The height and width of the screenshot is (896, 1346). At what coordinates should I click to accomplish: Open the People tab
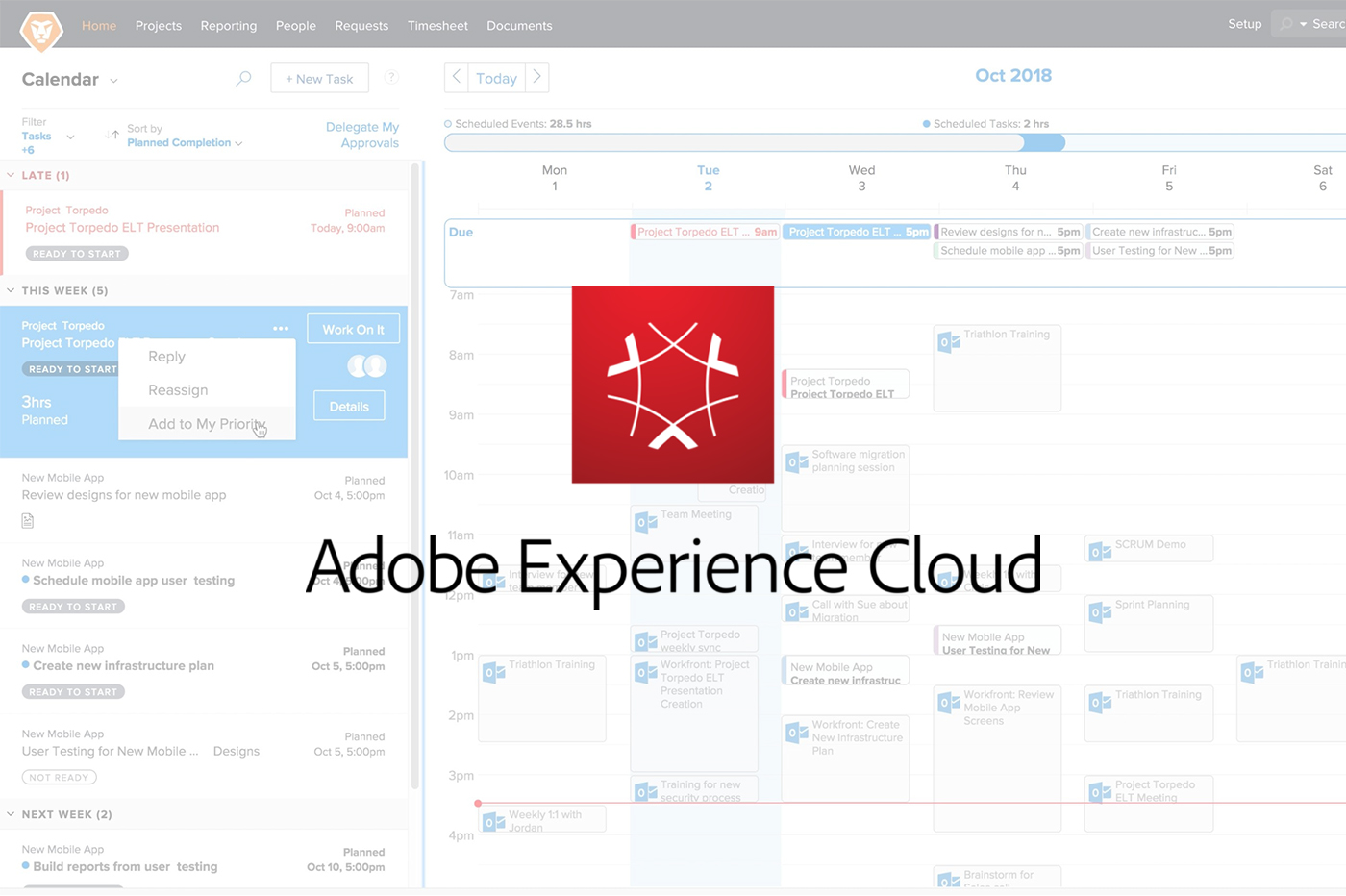point(296,26)
